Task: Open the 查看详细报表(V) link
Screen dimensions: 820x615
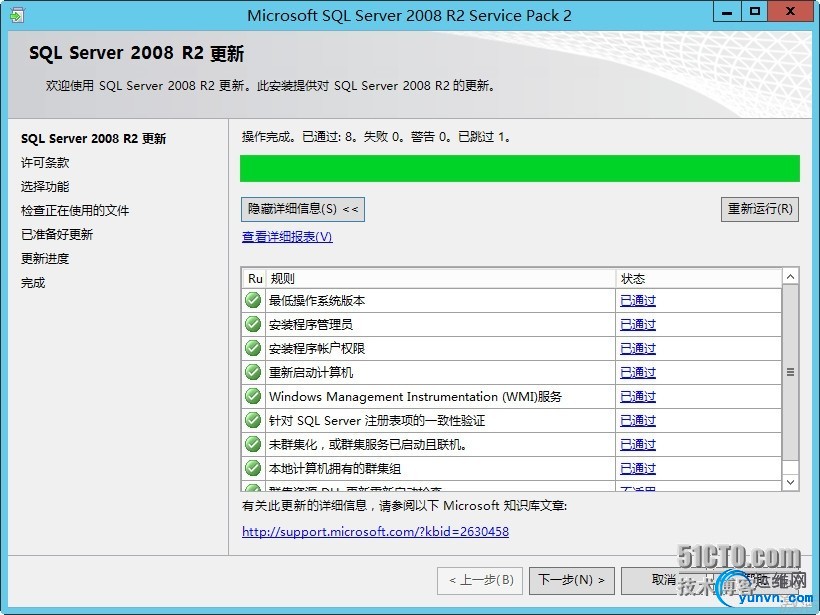Action: click(x=287, y=237)
